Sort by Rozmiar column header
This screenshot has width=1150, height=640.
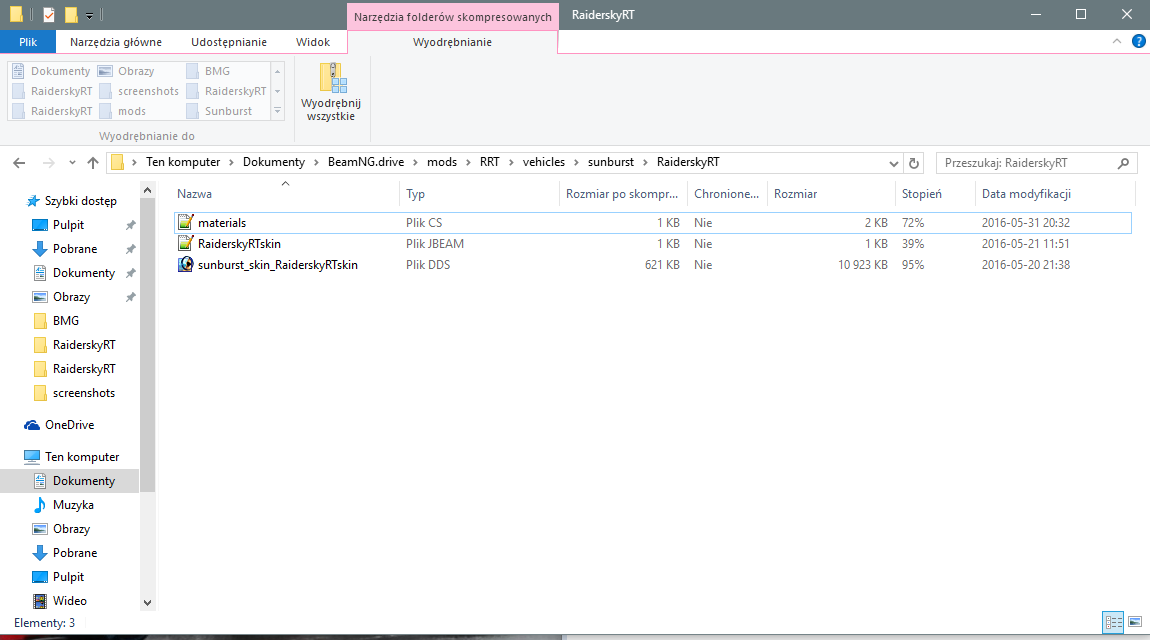[x=795, y=194]
